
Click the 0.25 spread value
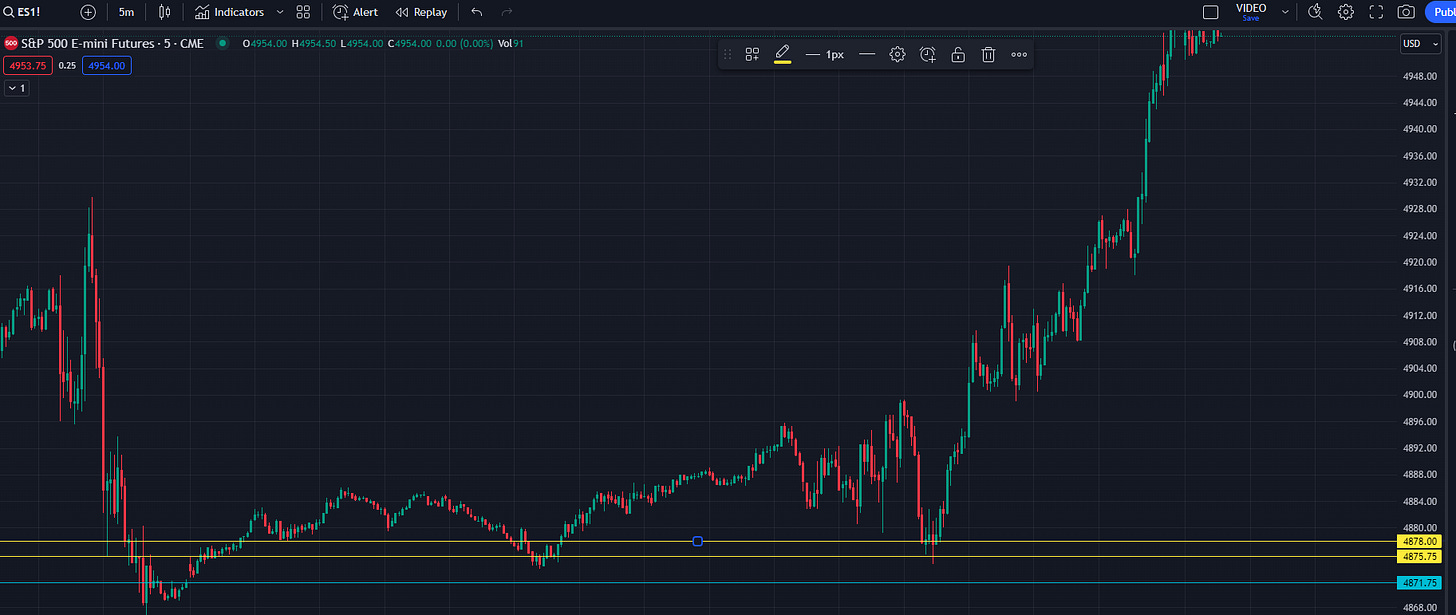point(67,65)
